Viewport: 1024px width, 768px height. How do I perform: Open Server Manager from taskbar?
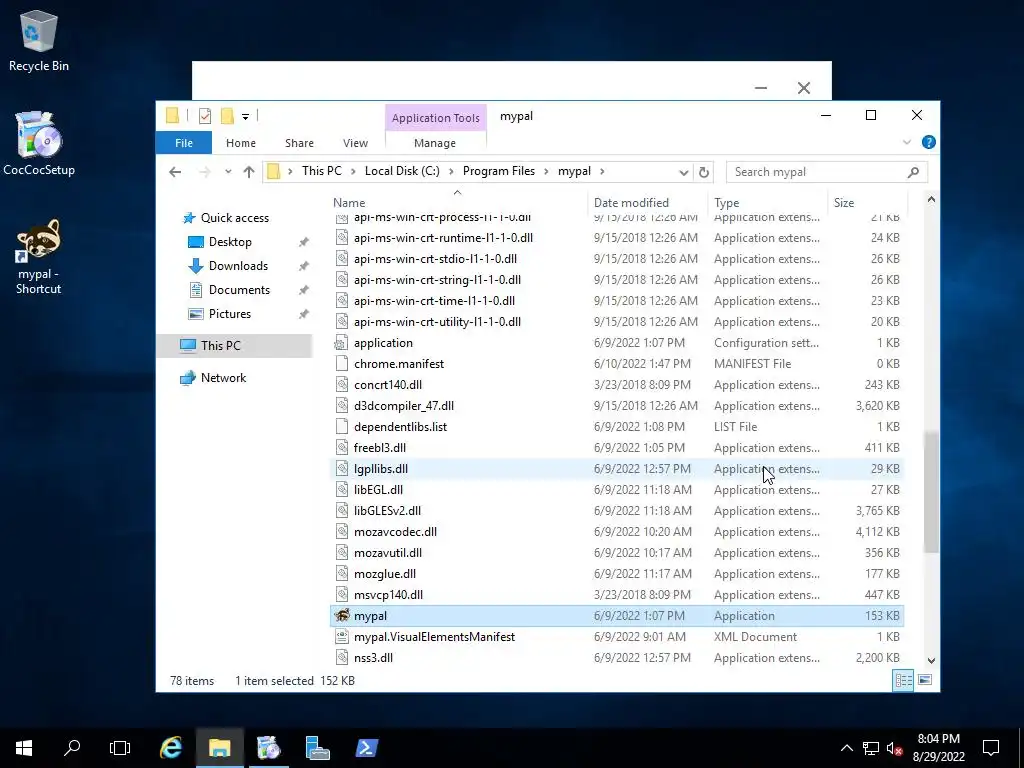tap(317, 748)
